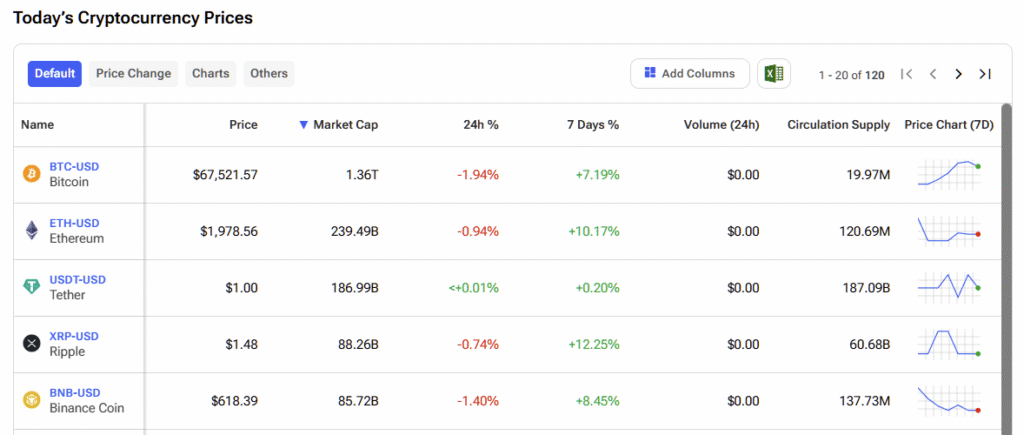Click Ripple 24h change -0.74%
This screenshot has width=1024, height=435.
tap(477, 344)
